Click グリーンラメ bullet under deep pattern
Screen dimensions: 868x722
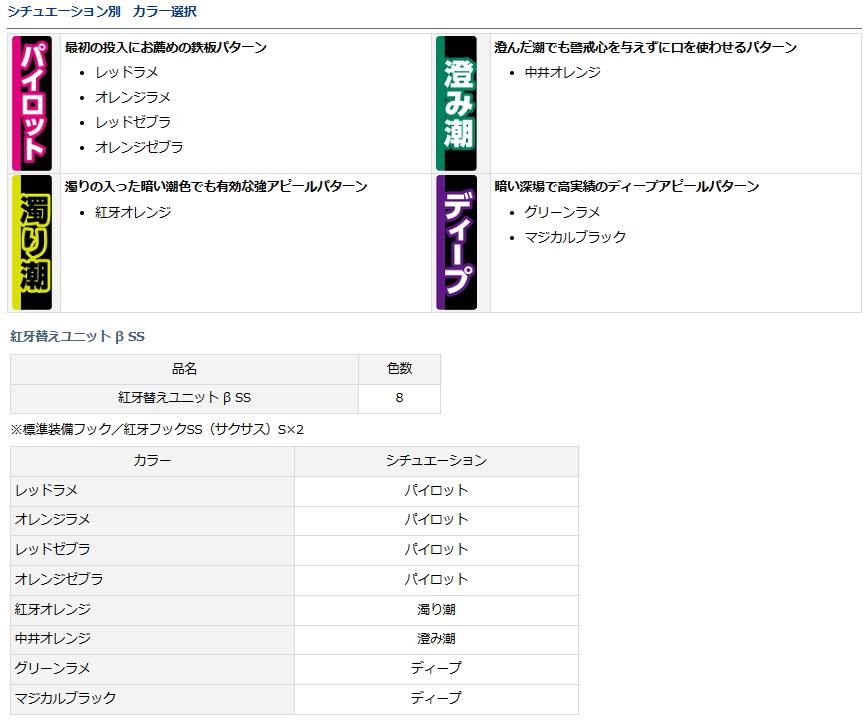click(562, 212)
